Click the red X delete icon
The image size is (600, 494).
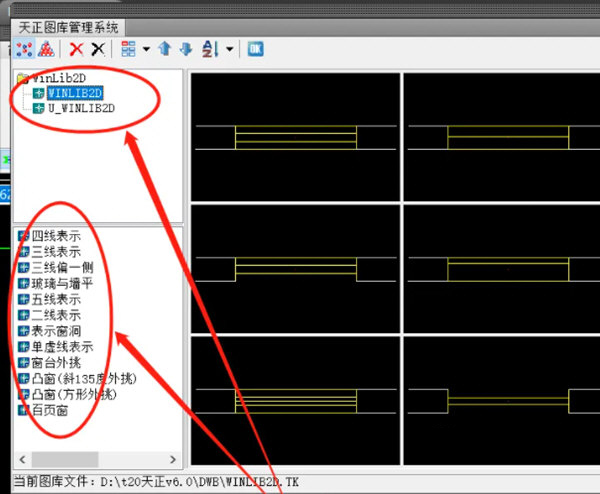77,49
